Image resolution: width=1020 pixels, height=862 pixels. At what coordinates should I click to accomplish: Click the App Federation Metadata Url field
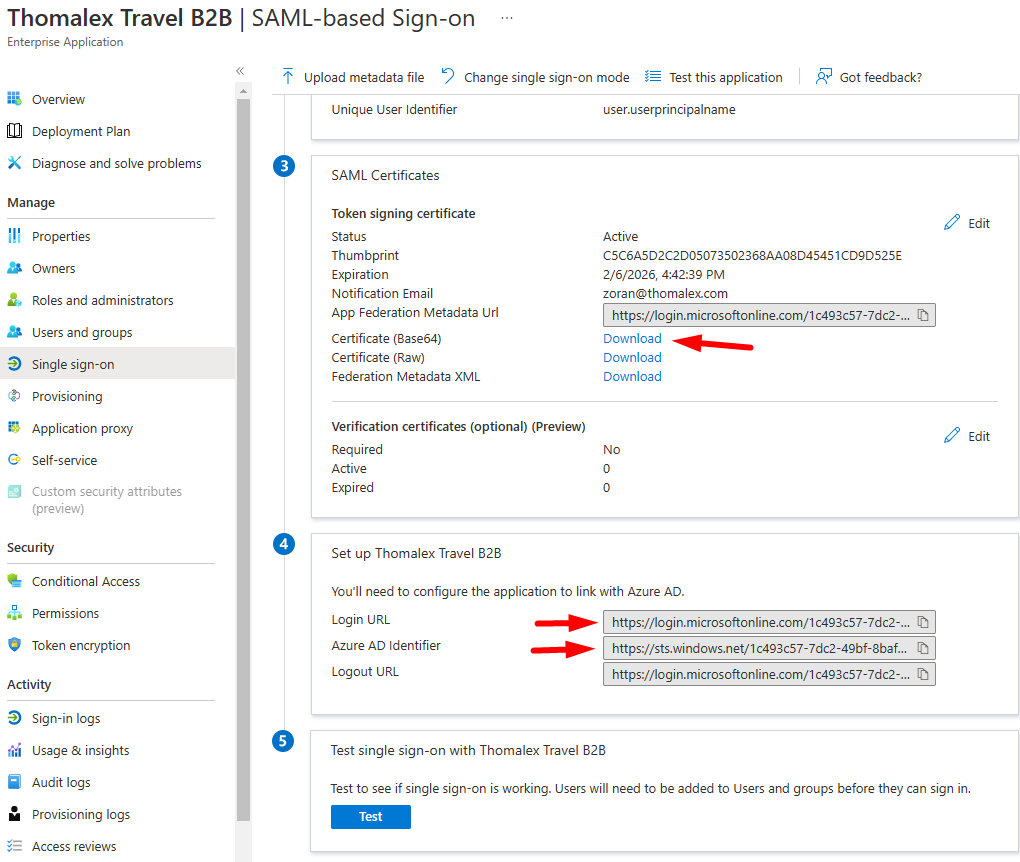click(x=769, y=315)
